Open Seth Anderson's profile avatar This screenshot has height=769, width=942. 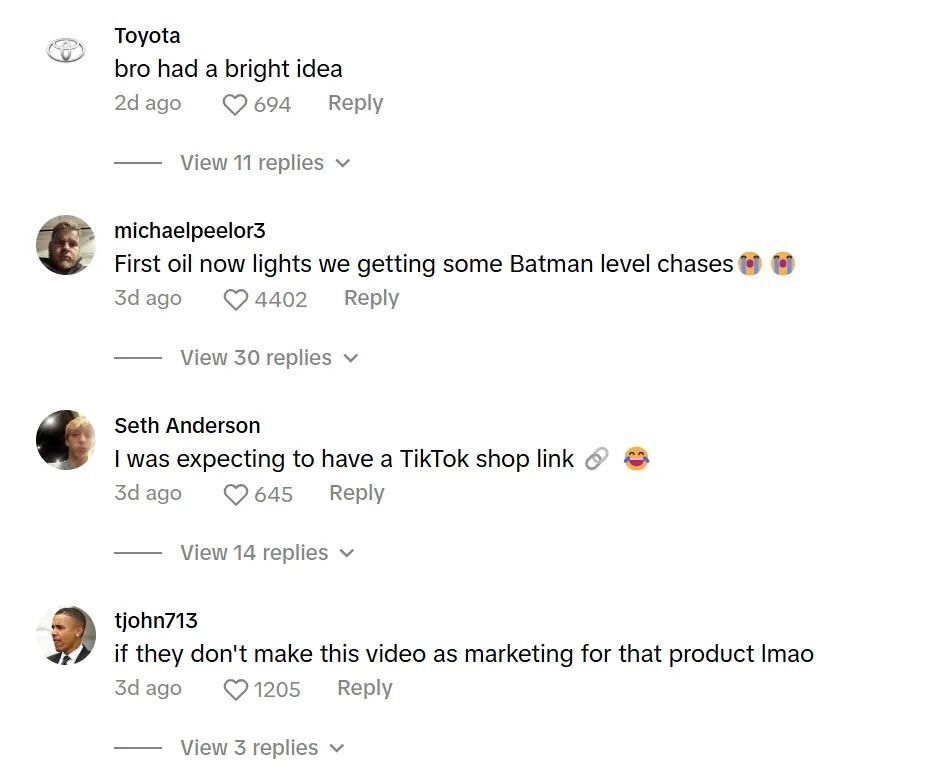66,440
